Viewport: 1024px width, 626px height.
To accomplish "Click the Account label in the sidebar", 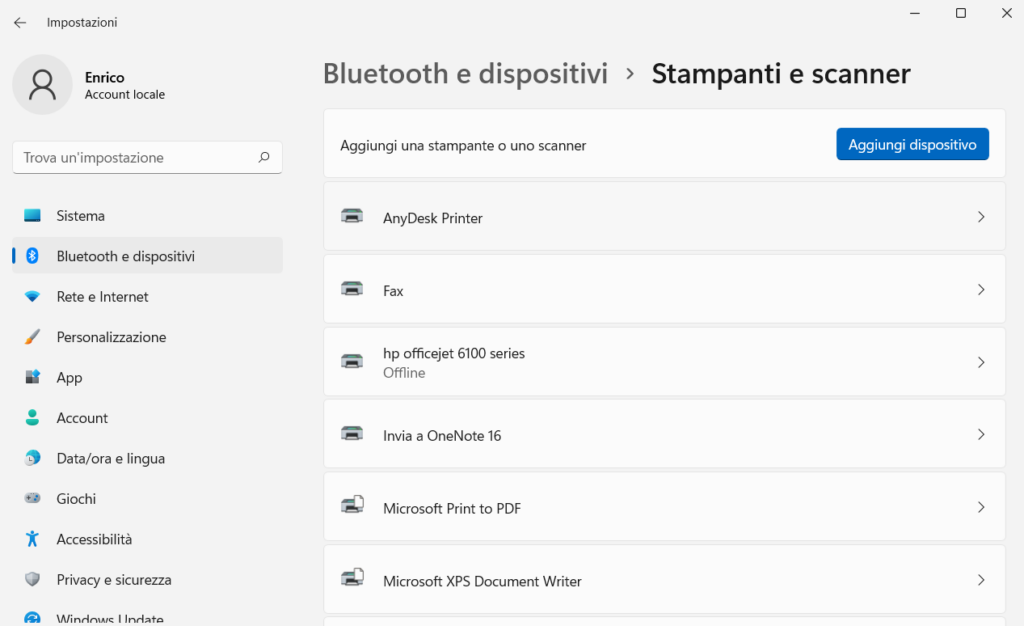I will click(x=82, y=418).
